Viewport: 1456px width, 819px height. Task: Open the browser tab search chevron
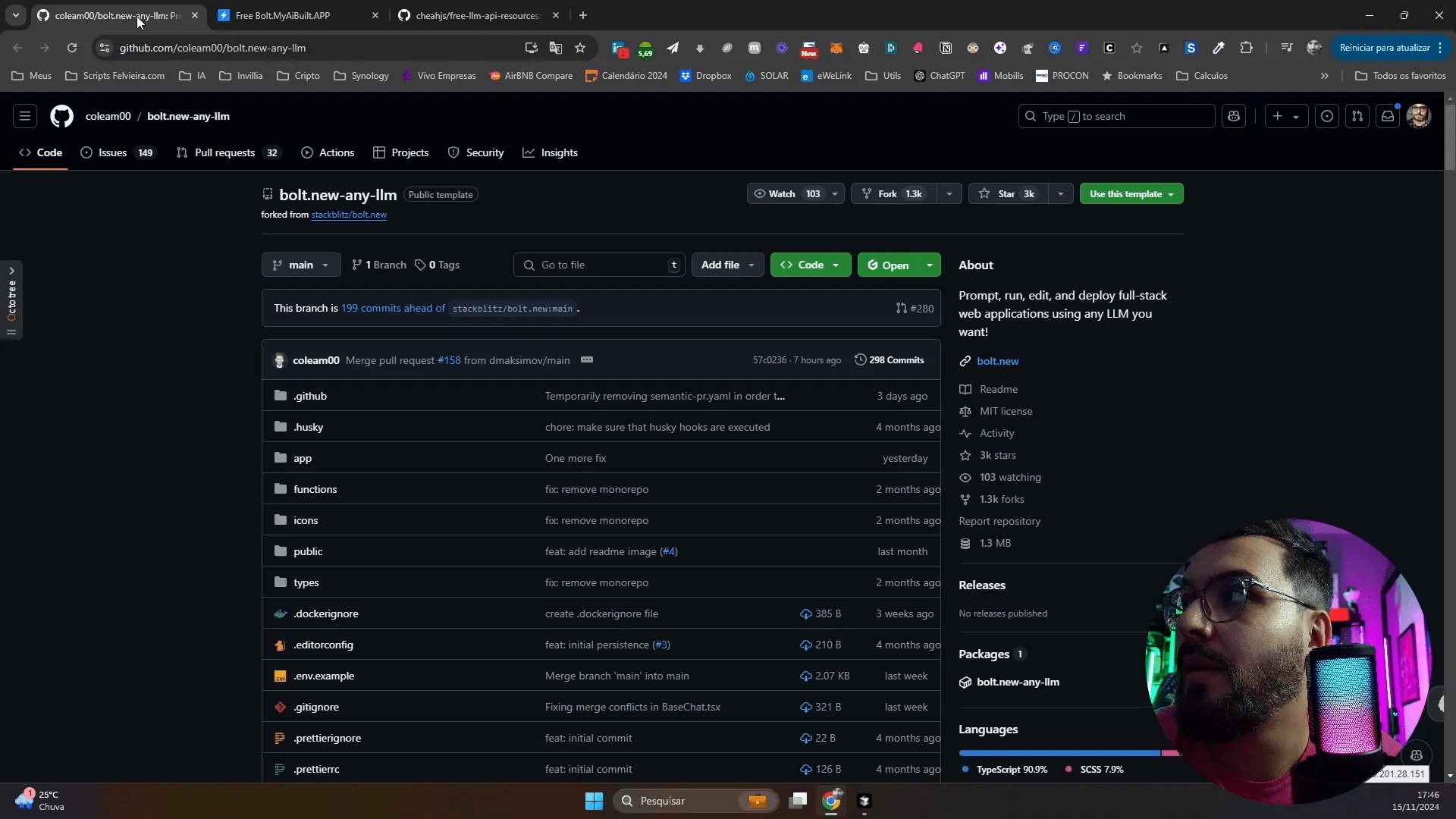15,15
